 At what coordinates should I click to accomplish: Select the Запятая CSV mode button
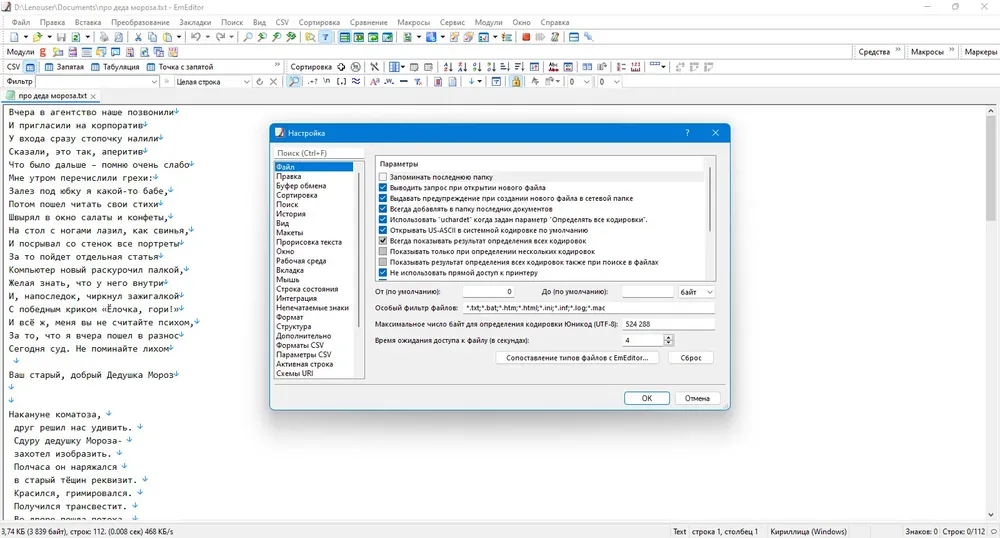point(64,67)
